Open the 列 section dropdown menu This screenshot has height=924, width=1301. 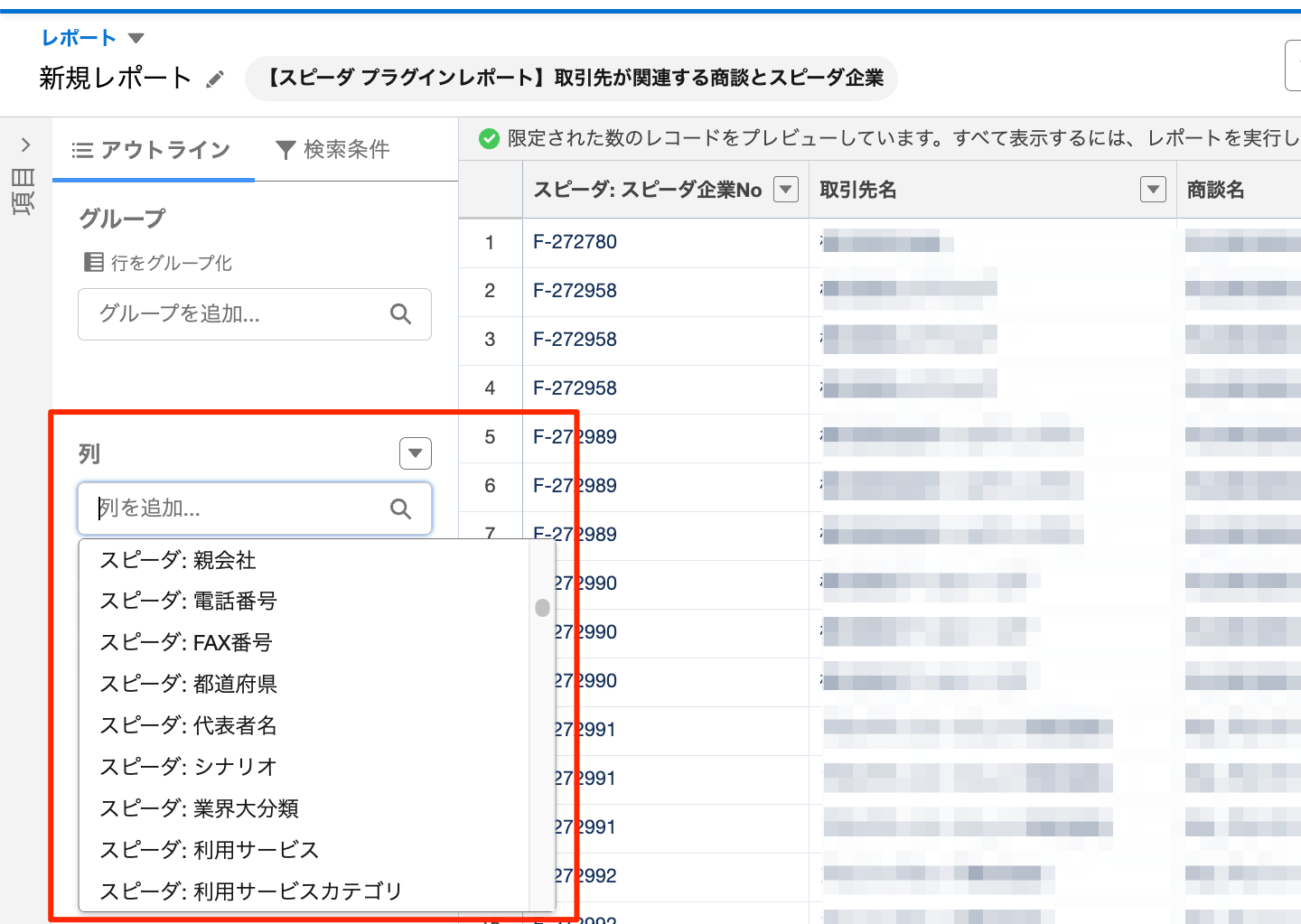pos(416,453)
